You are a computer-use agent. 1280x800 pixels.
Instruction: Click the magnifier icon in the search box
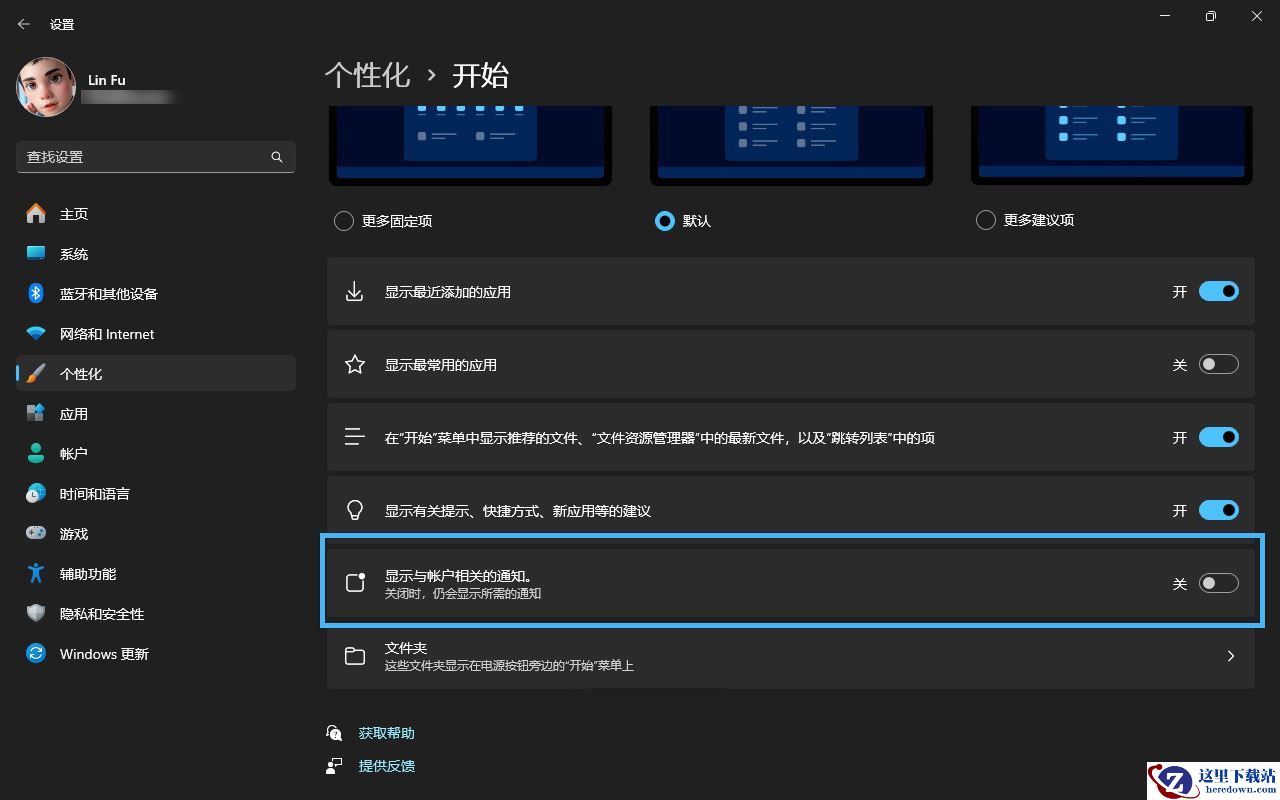(277, 157)
